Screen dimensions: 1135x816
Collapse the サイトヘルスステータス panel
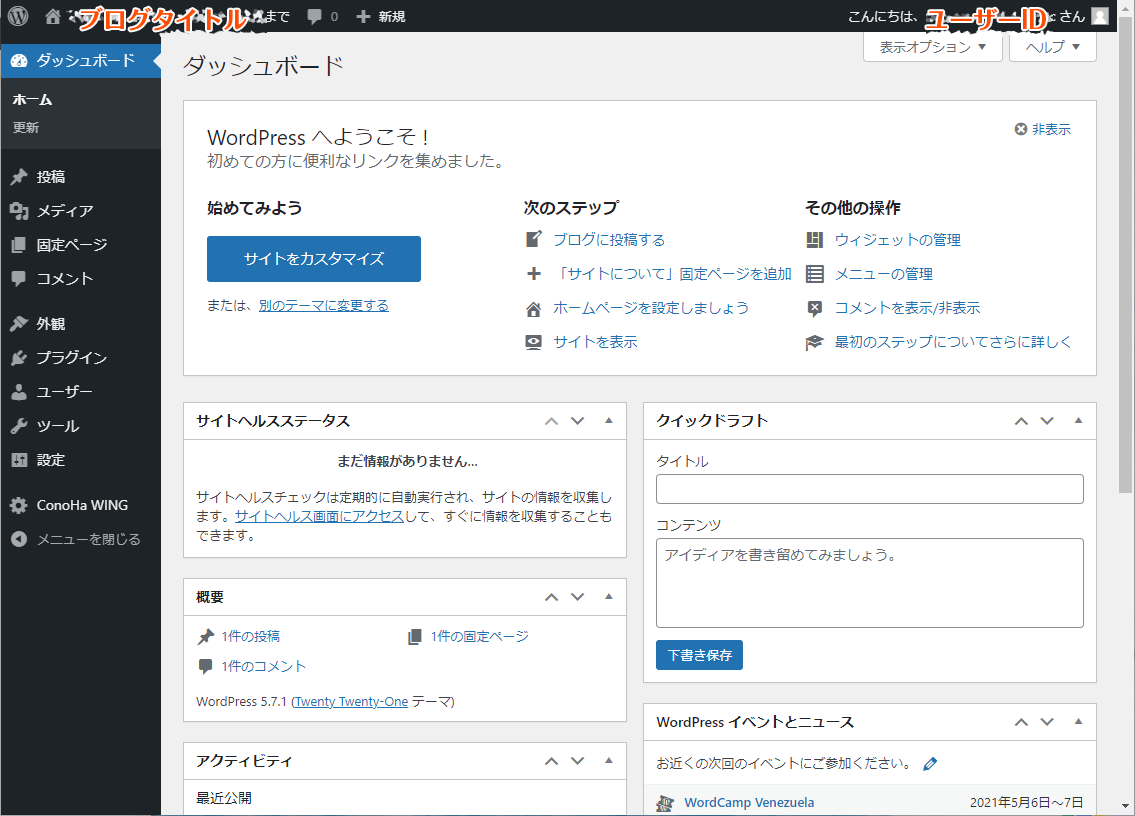609,421
